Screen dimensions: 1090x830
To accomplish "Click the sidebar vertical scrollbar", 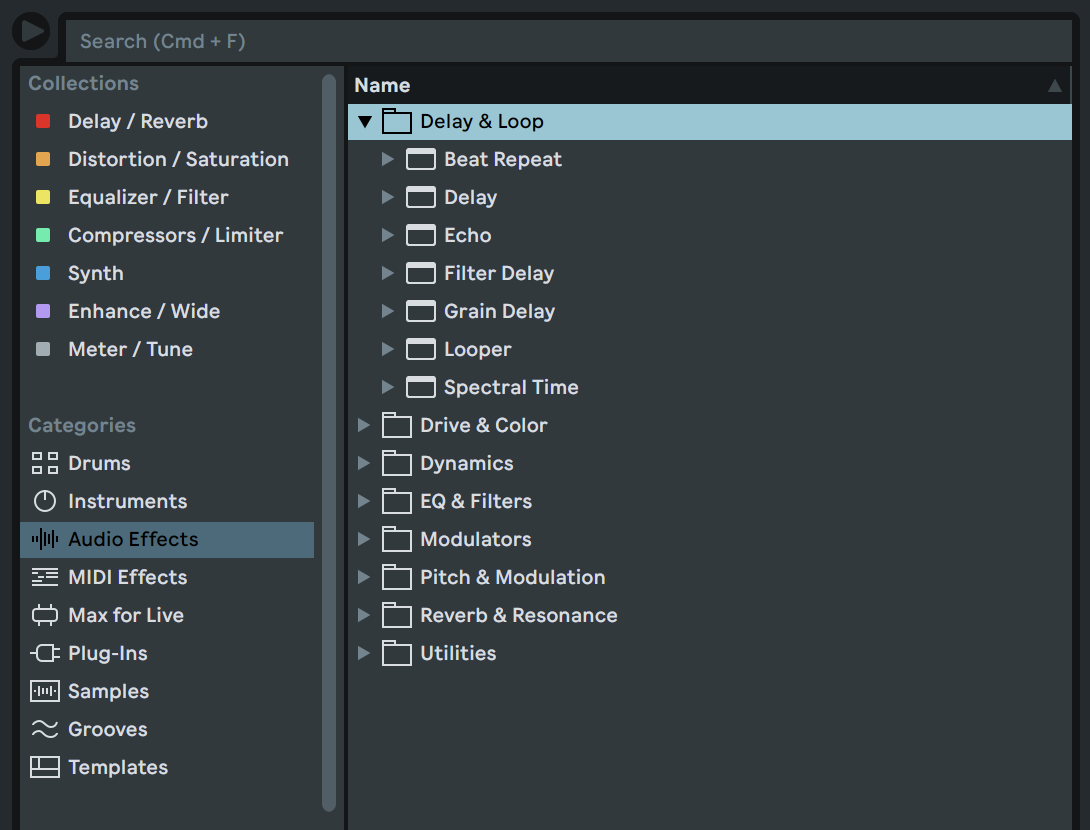I will 329,443.
